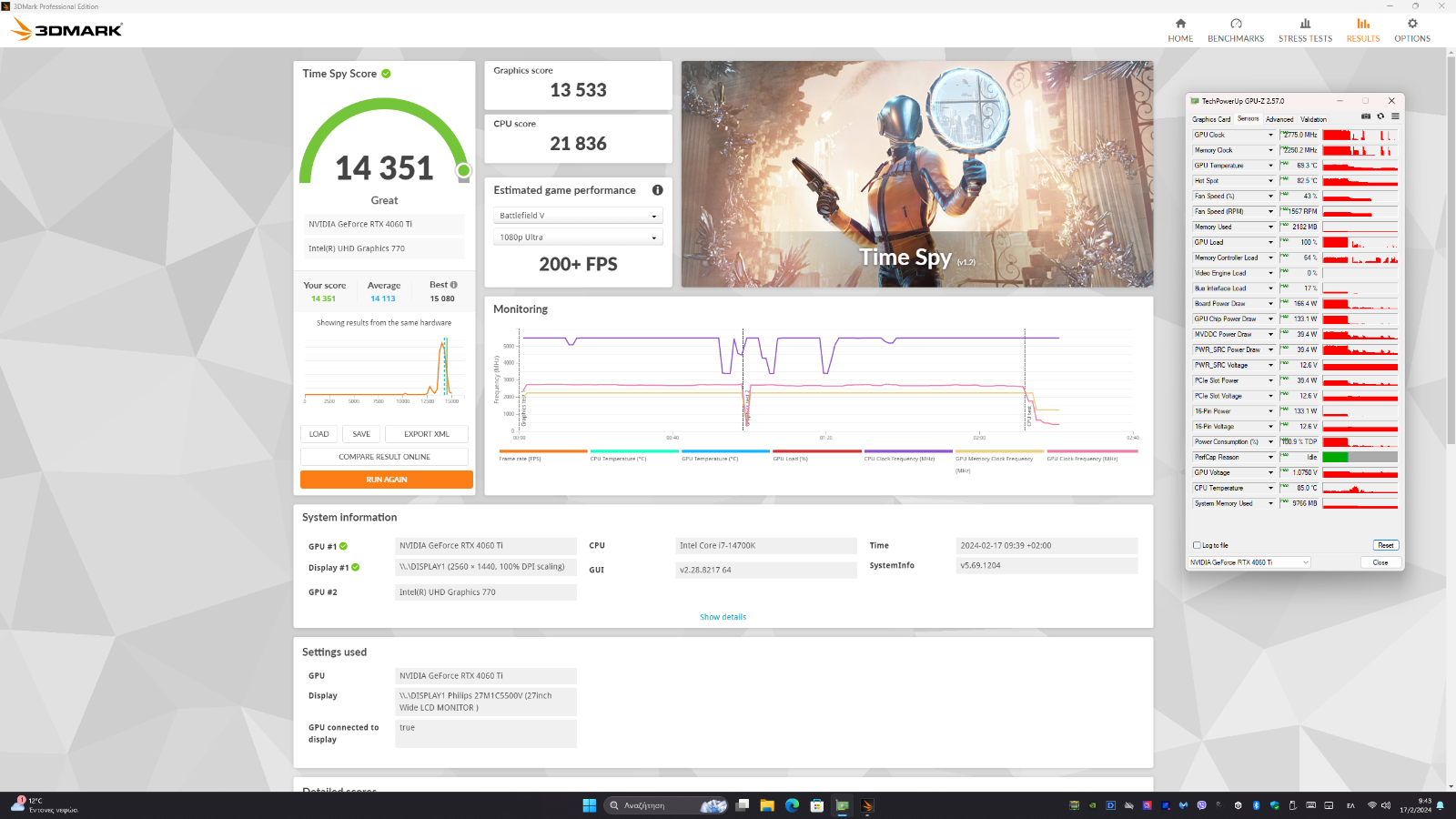Click the orange RUN AGAIN button
The image size is (1456, 819).
click(387, 480)
